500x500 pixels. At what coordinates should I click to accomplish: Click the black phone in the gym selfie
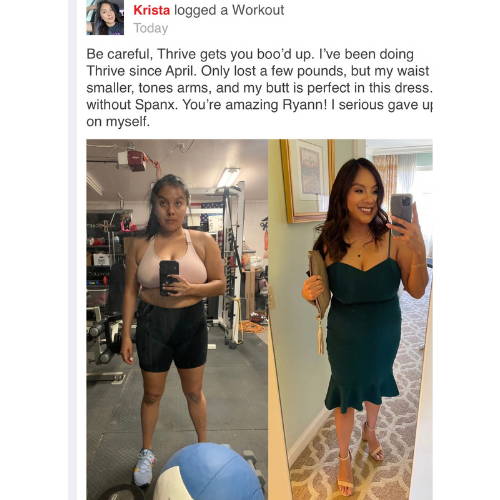[169, 278]
